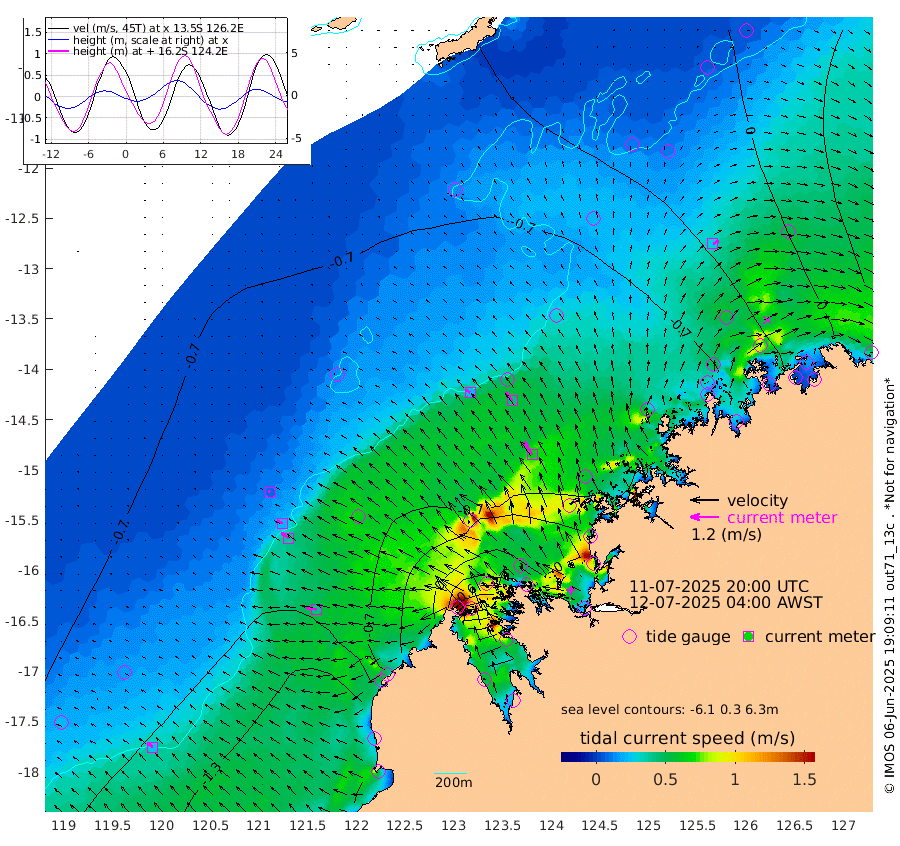Select current meter square near 12.75S 125.7E

click(x=712, y=243)
